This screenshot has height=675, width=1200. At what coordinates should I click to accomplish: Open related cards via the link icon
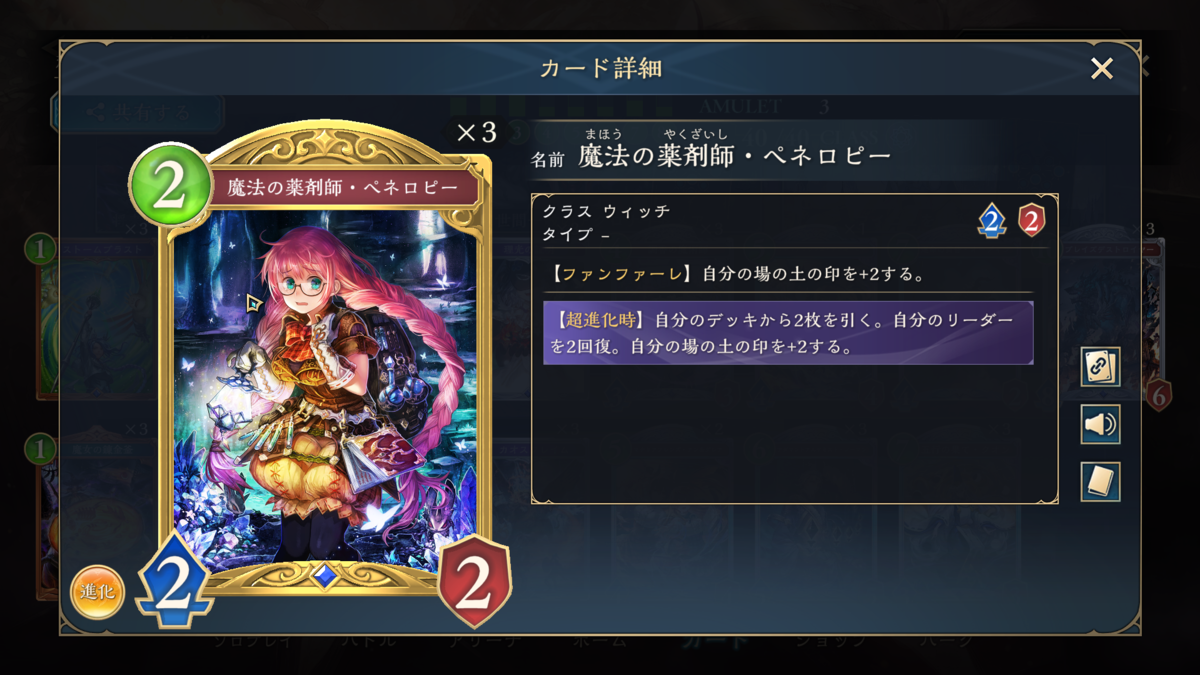(x=1100, y=367)
